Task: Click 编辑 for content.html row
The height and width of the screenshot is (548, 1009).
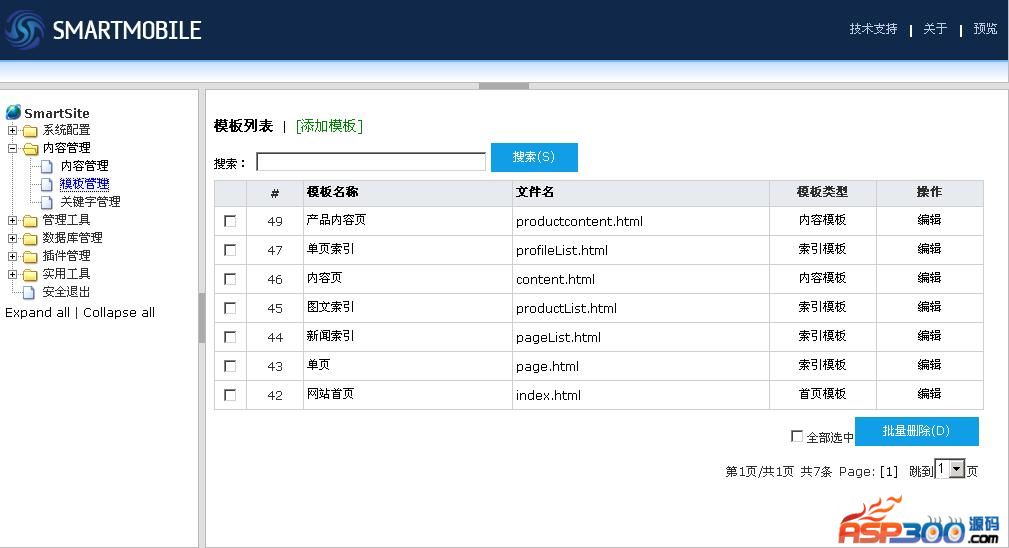Action: click(x=929, y=278)
